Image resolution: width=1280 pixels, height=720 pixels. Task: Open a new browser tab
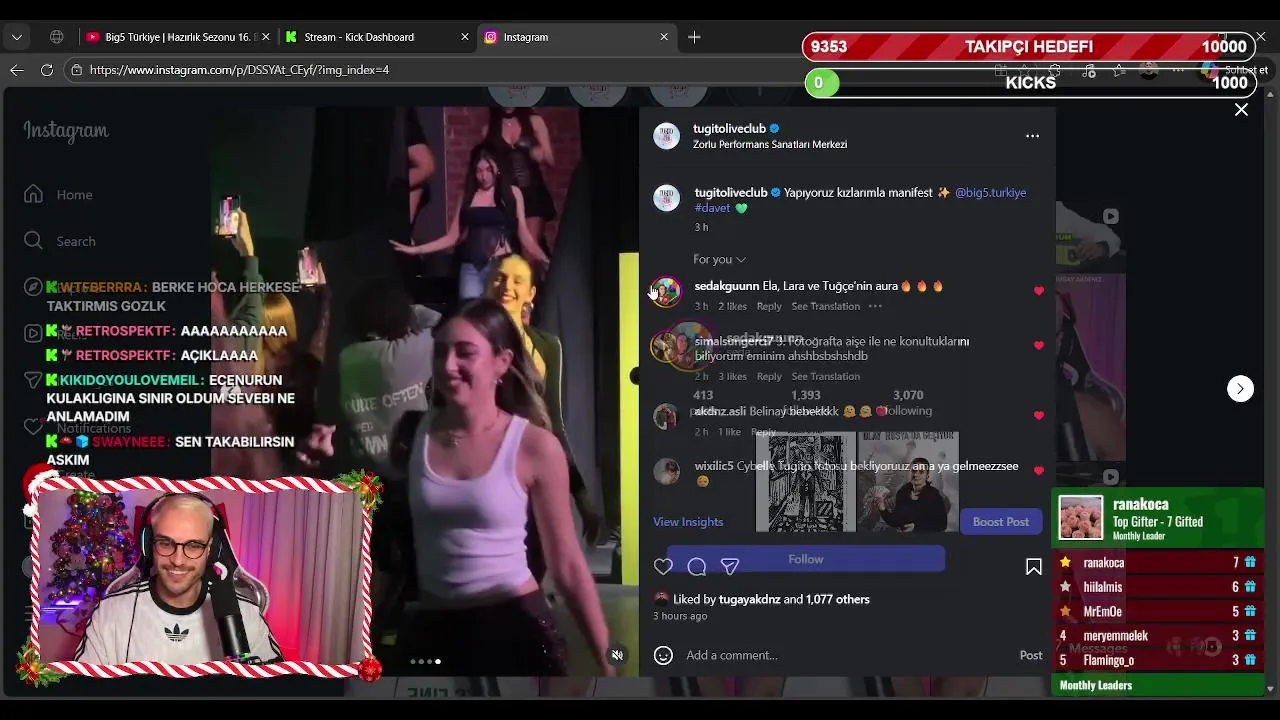pos(694,37)
